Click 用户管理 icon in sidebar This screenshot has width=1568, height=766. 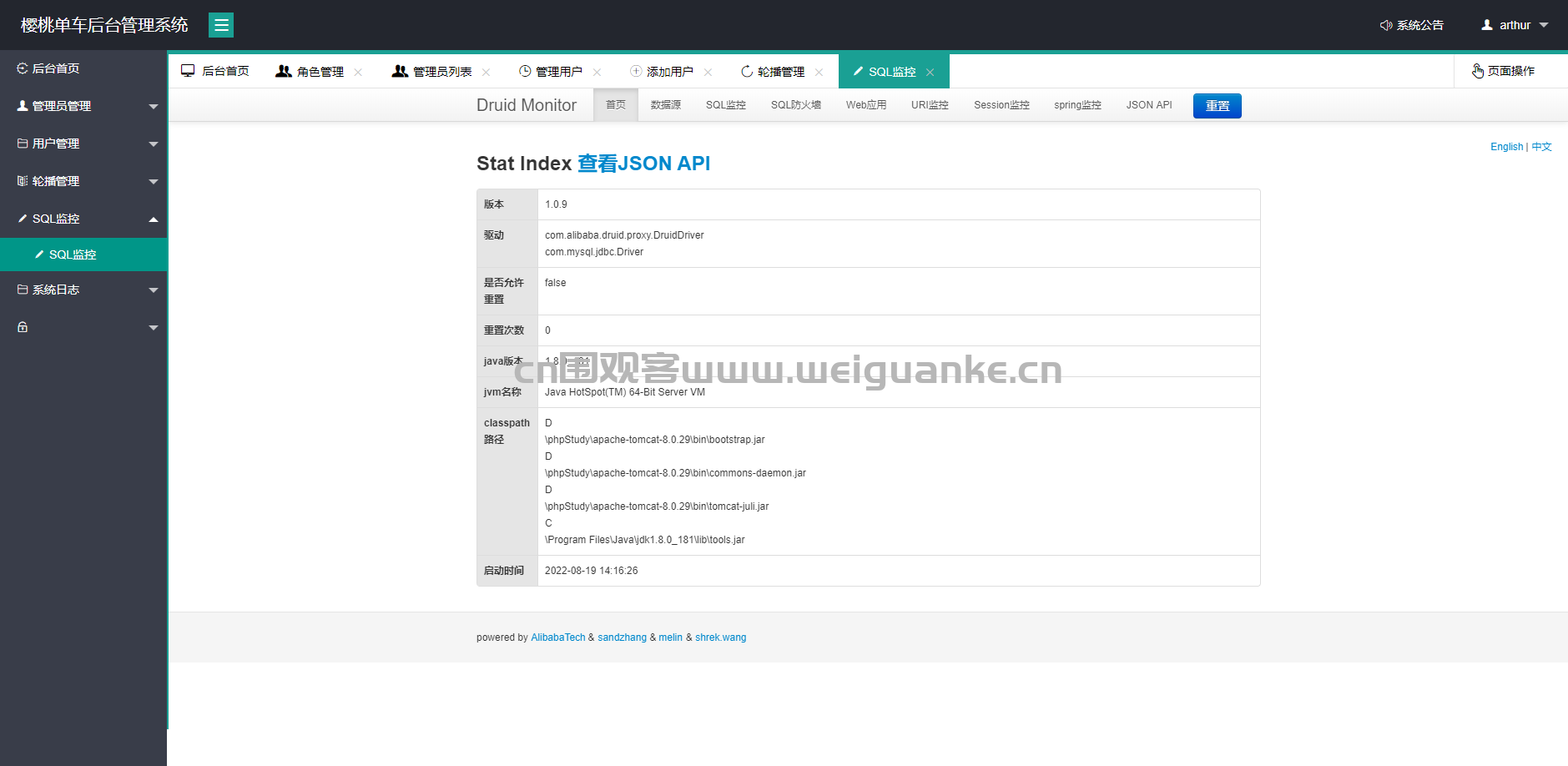pos(23,144)
